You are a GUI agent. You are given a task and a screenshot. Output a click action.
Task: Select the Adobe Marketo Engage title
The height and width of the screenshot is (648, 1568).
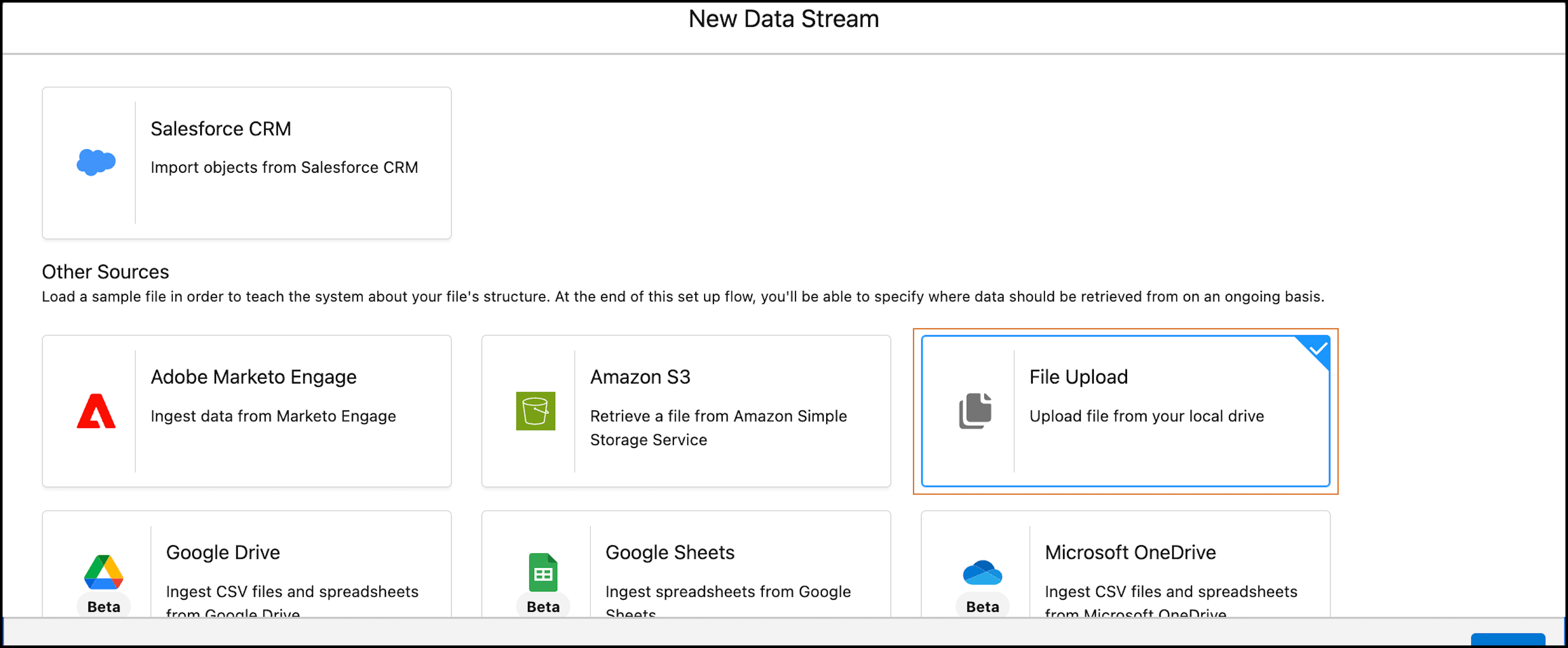point(253,377)
